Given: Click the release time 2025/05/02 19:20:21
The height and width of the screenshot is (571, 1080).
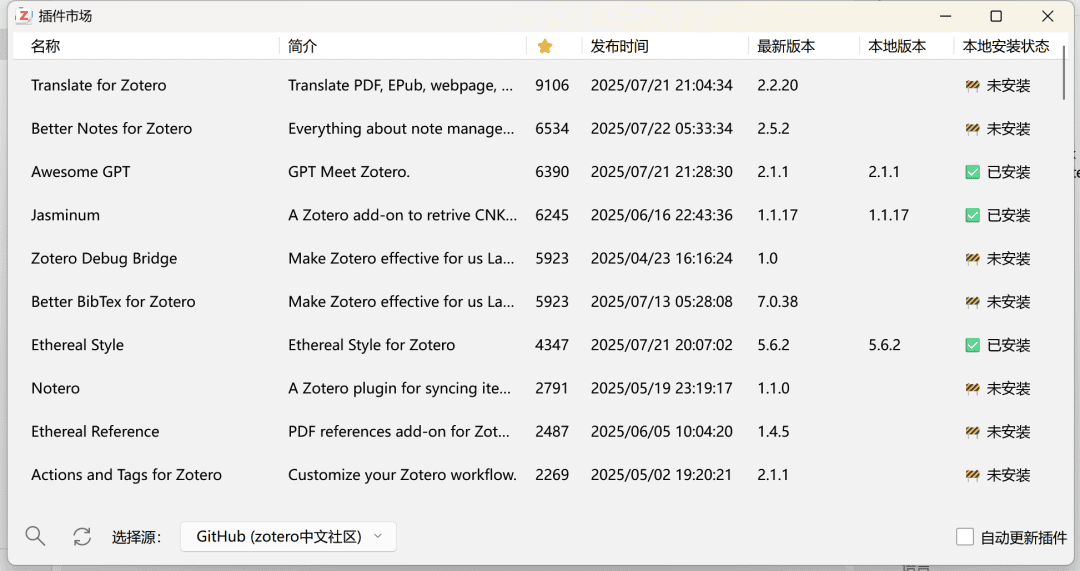Looking at the screenshot, I should 661,475.
